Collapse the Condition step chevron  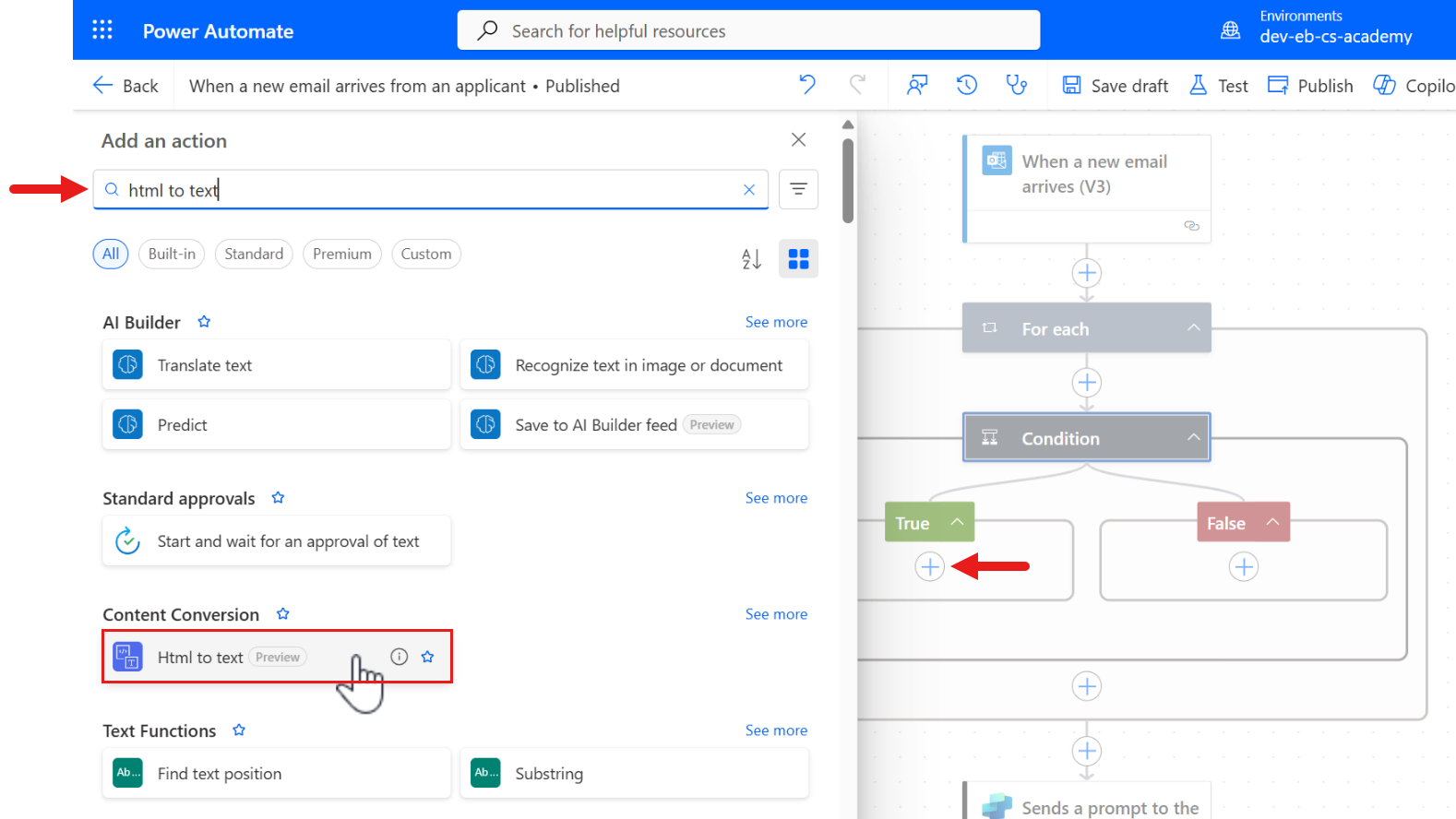point(1193,437)
